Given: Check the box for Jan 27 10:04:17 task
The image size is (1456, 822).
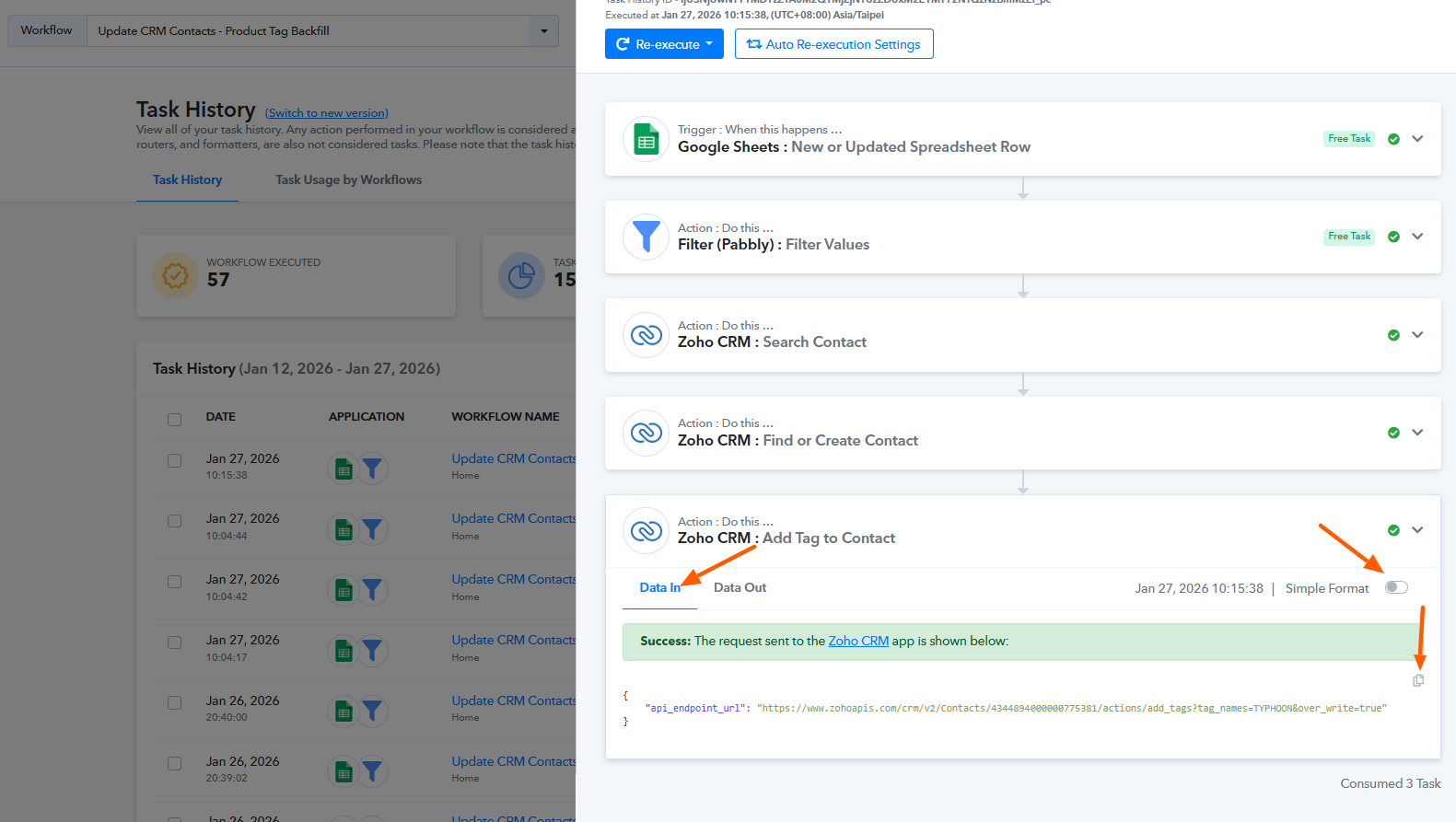Looking at the screenshot, I should (x=174, y=643).
